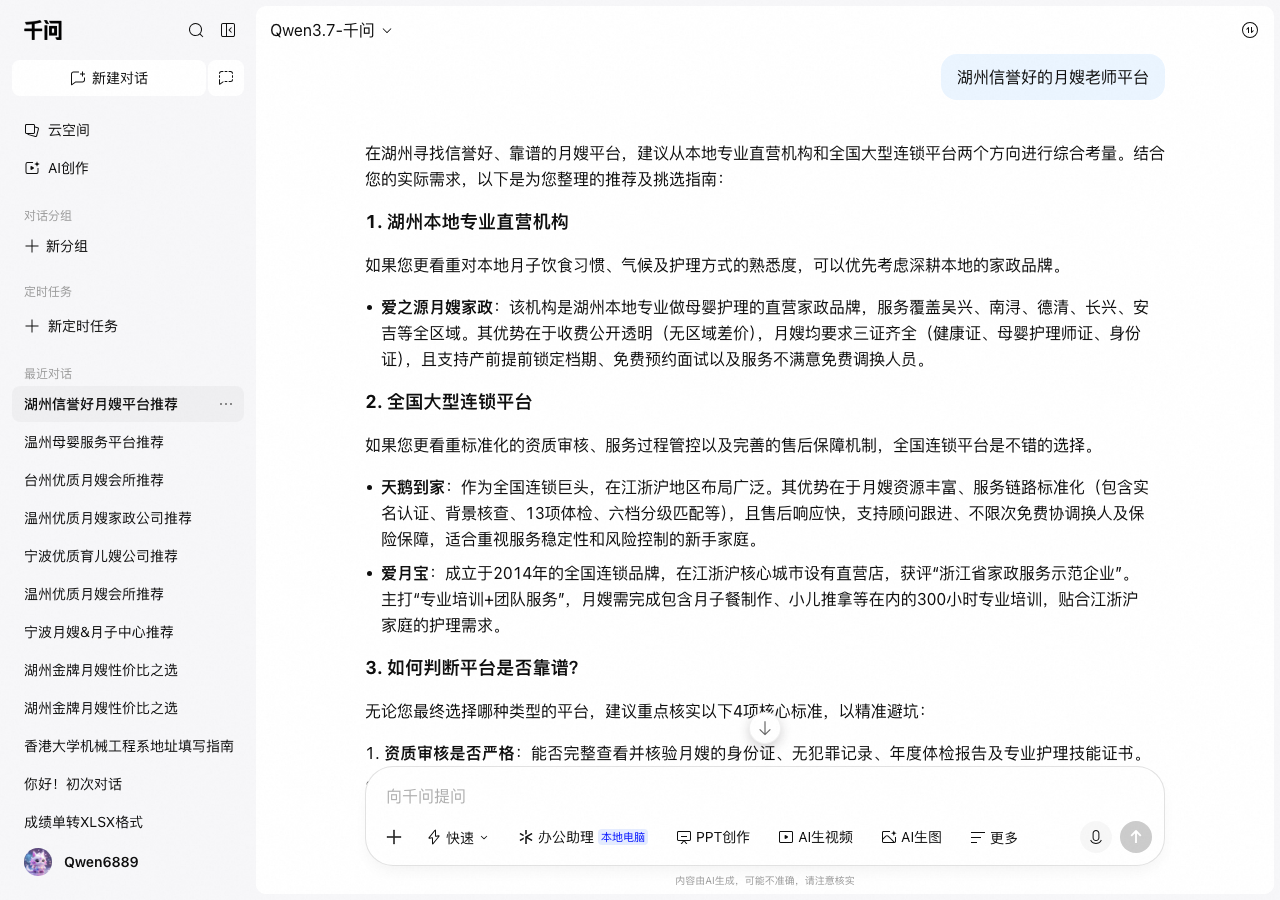
Task: Open more options for 湖州信誉好月嫂平台推荐
Action: 226,404
